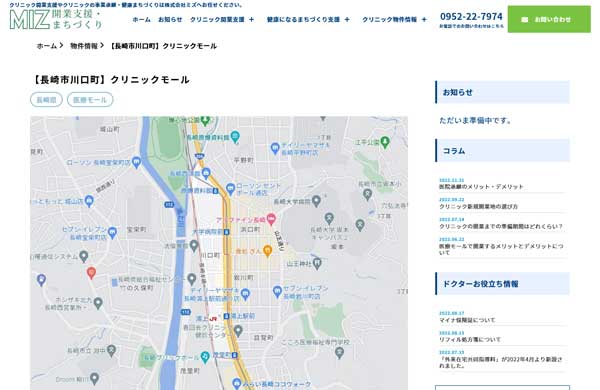Click the red location pin on the map

[x=91, y=273]
